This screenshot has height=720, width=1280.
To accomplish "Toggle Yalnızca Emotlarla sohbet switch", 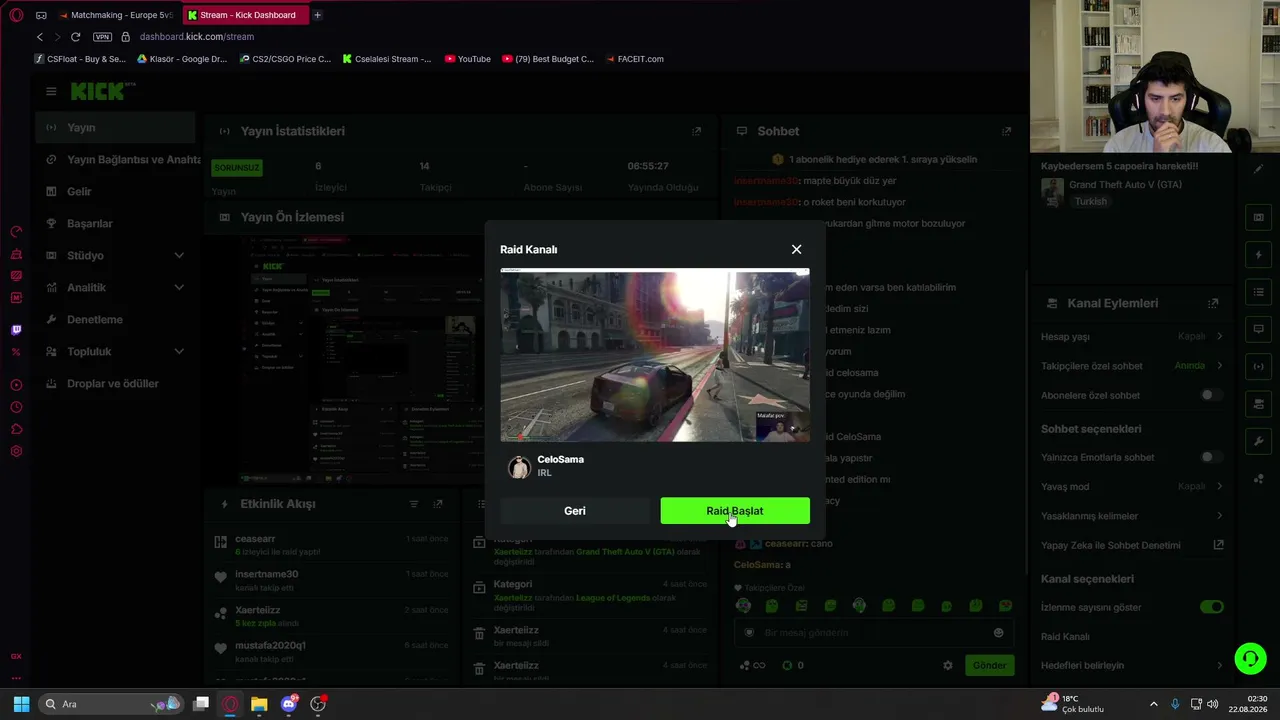I will pos(1211,457).
